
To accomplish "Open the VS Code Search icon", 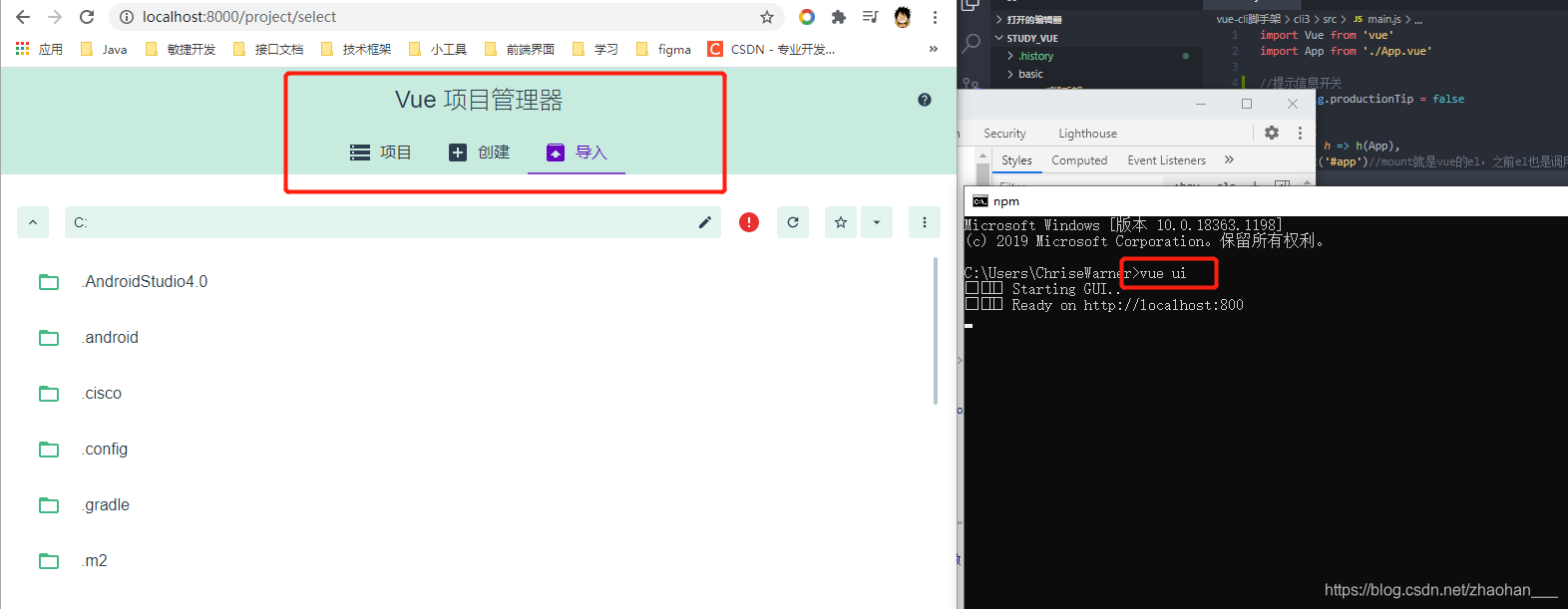I will click(x=972, y=43).
